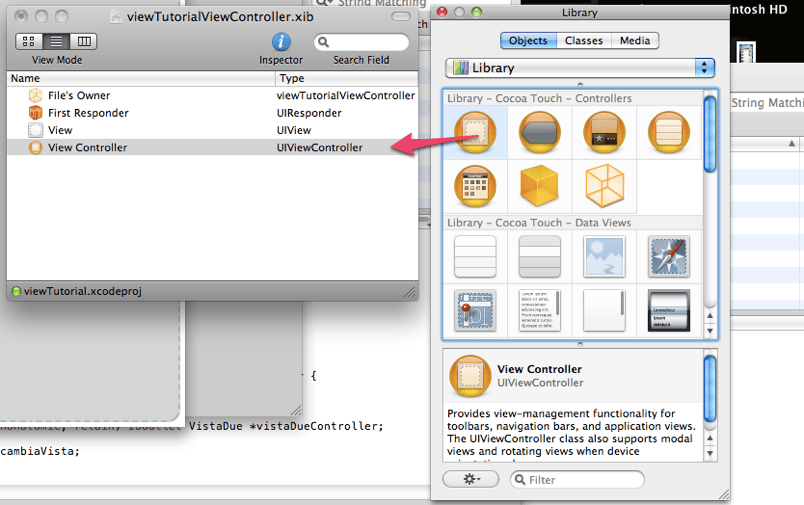
Task: Select the Navigation Controller library icon
Action: pyautogui.click(x=539, y=132)
